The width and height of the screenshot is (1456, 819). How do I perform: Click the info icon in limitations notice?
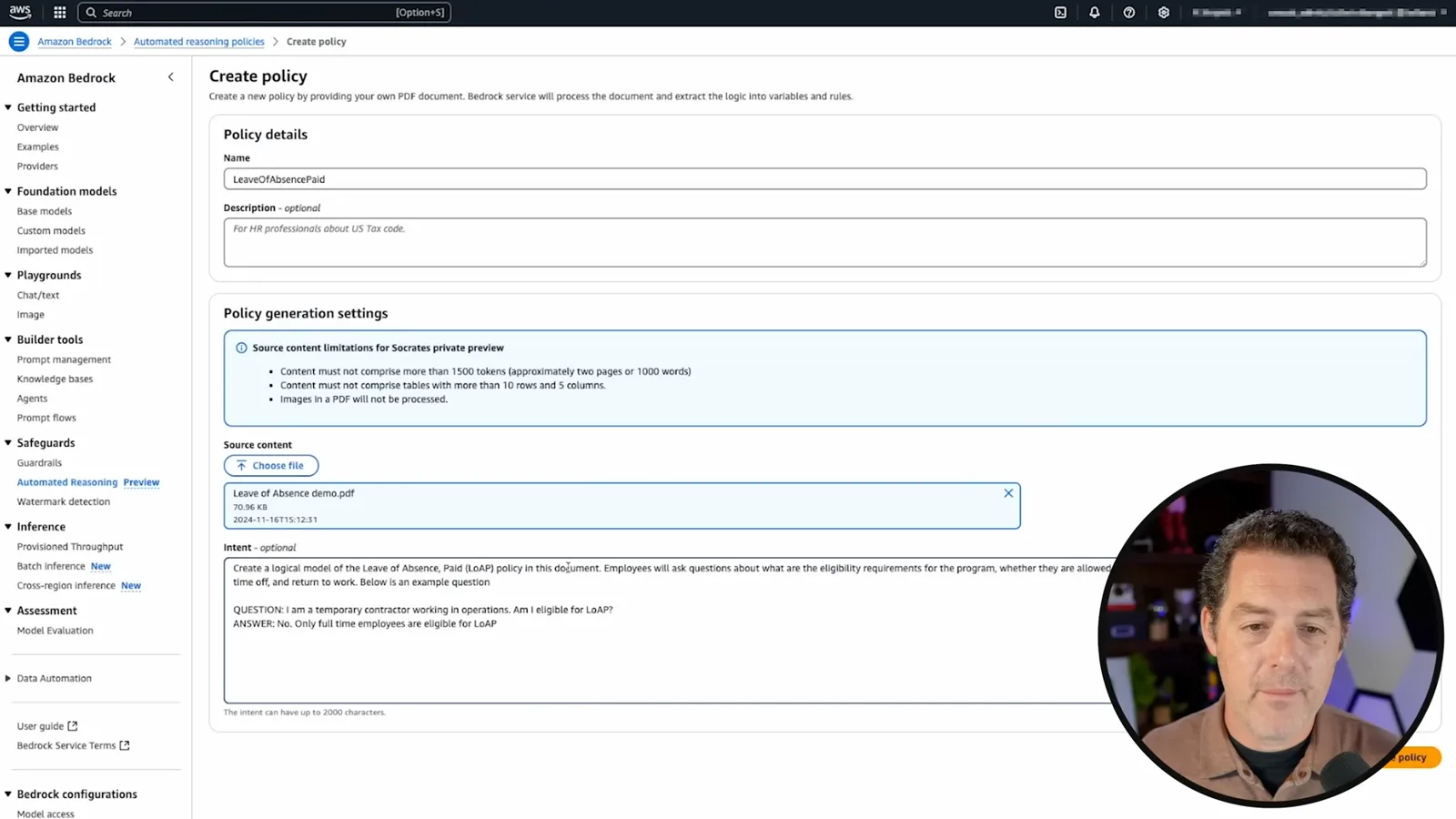pos(241,348)
